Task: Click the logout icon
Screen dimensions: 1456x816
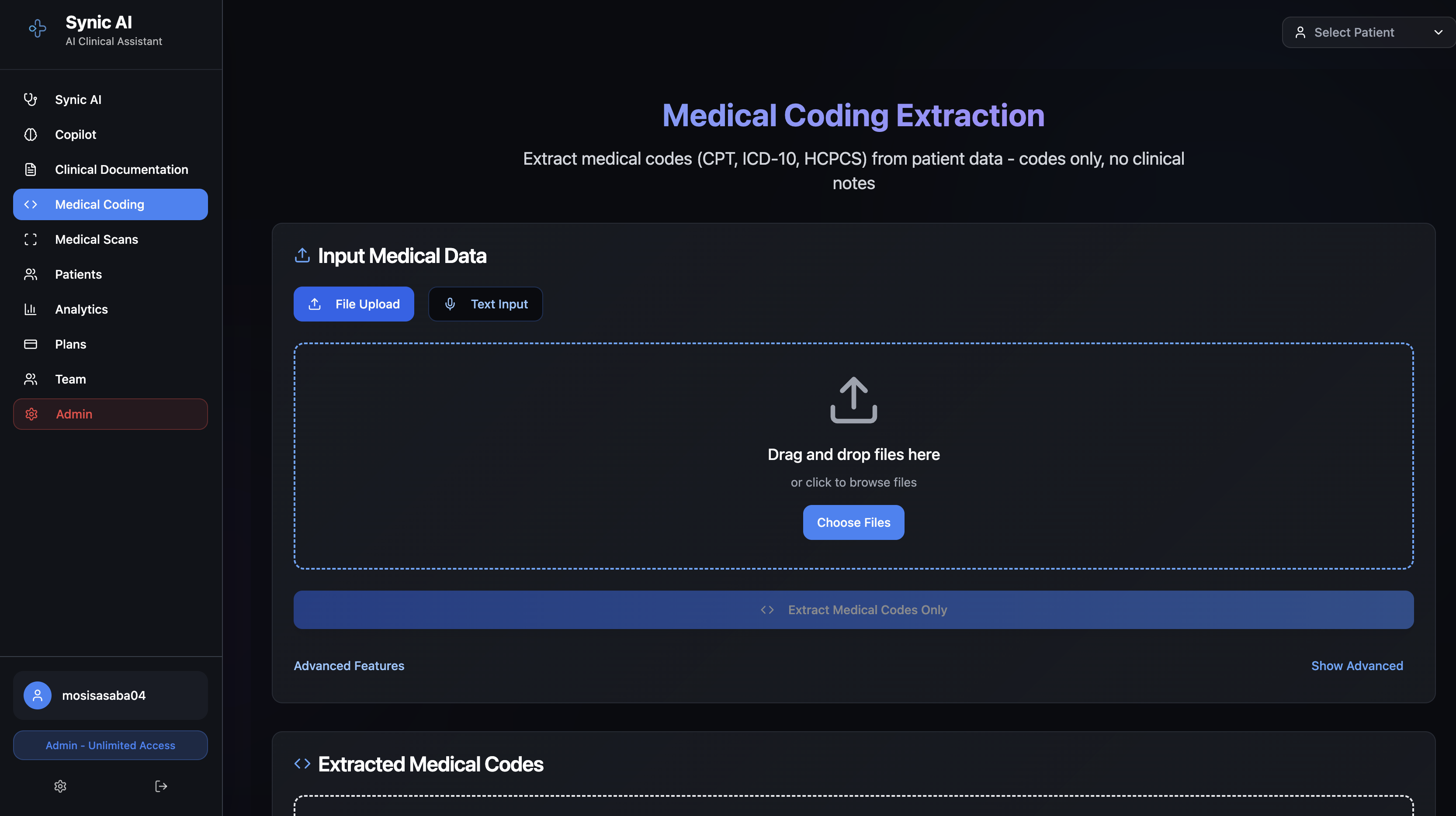Action: 160,786
